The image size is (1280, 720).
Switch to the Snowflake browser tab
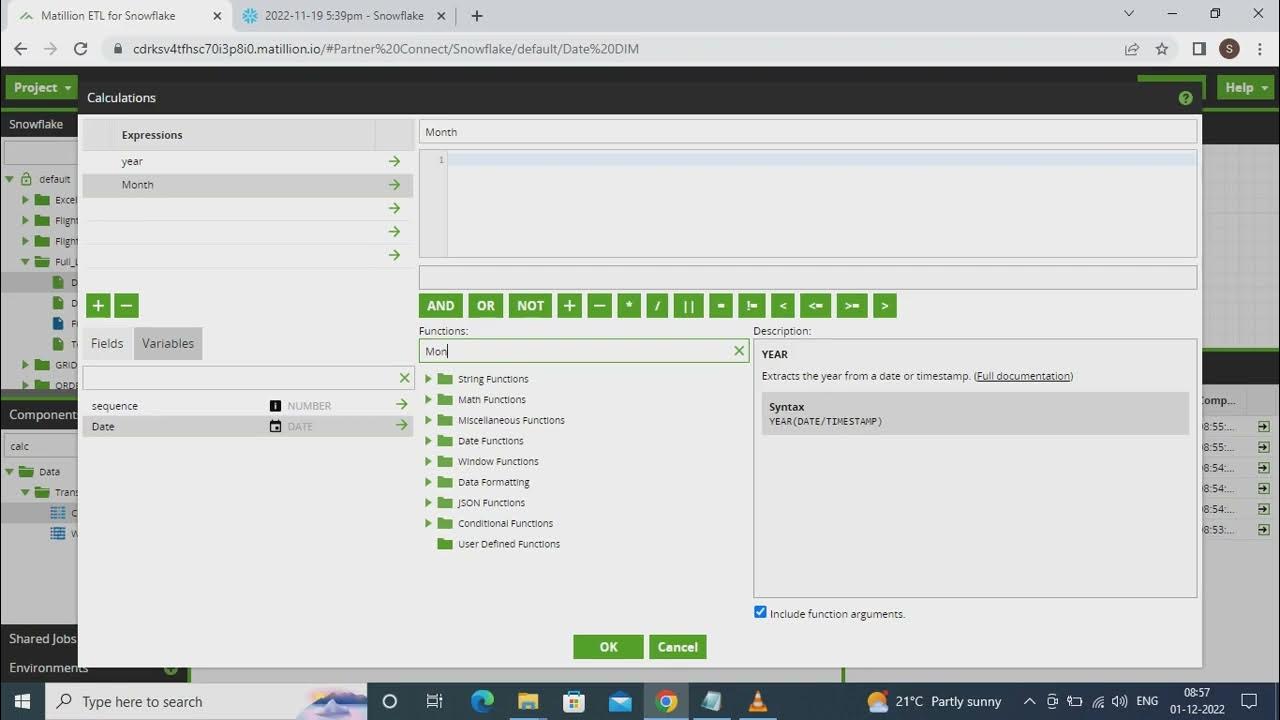[x=343, y=16]
